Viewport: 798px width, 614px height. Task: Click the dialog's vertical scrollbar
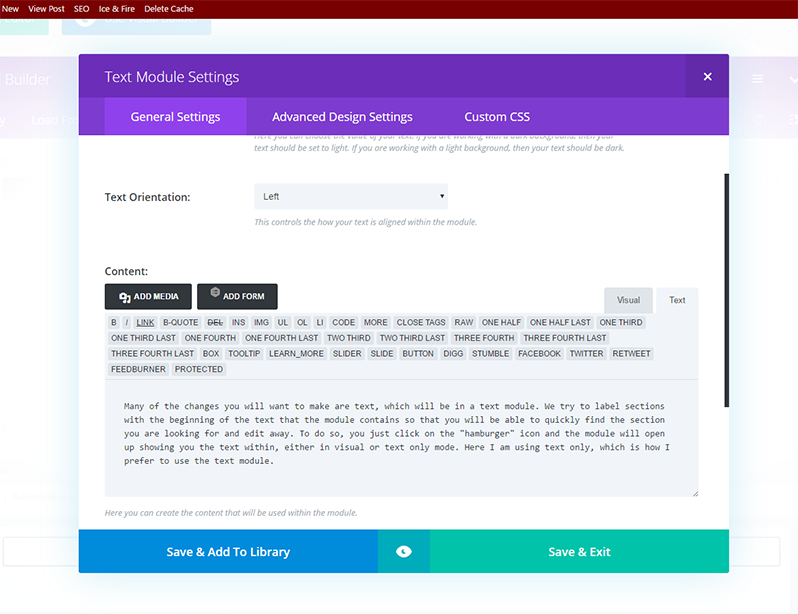pyautogui.click(x=726, y=290)
